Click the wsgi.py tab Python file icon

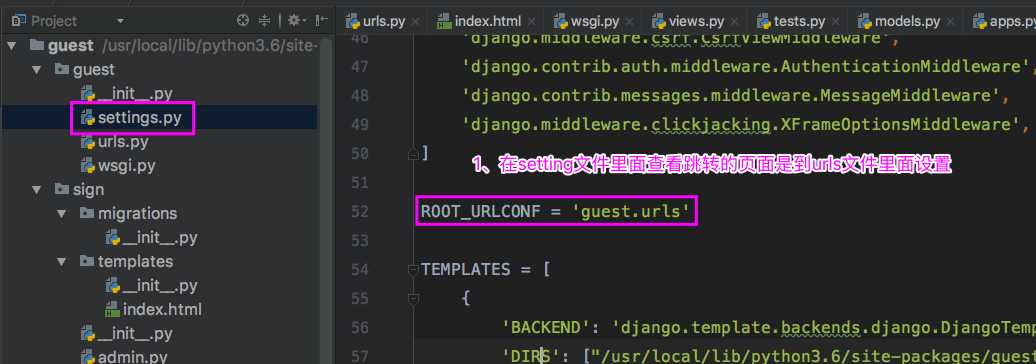point(560,21)
